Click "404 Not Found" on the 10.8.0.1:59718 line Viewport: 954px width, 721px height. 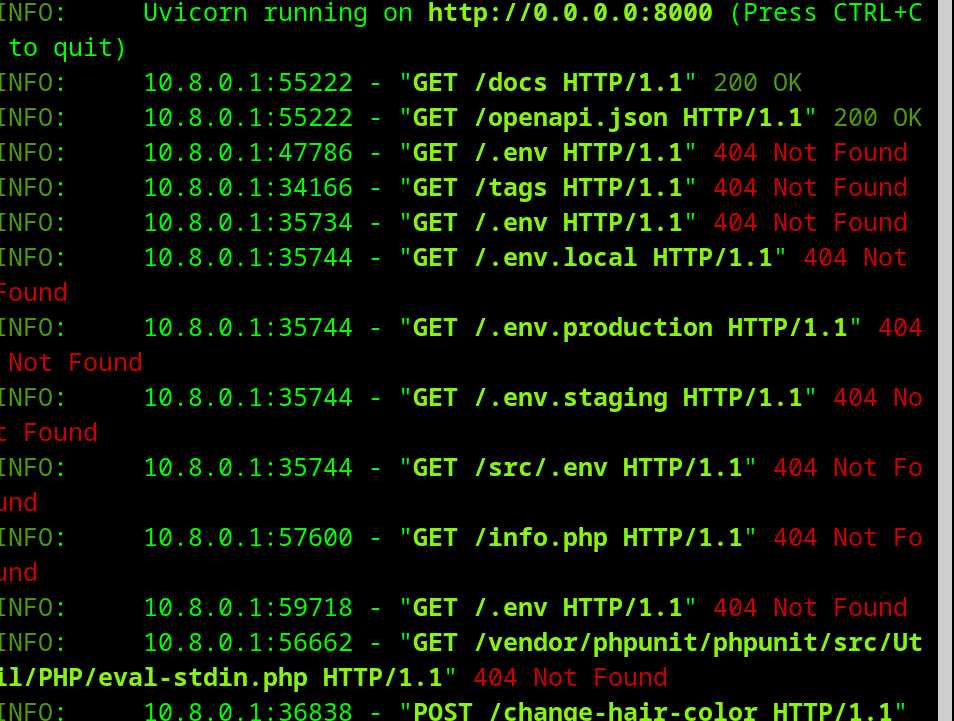(x=810, y=608)
